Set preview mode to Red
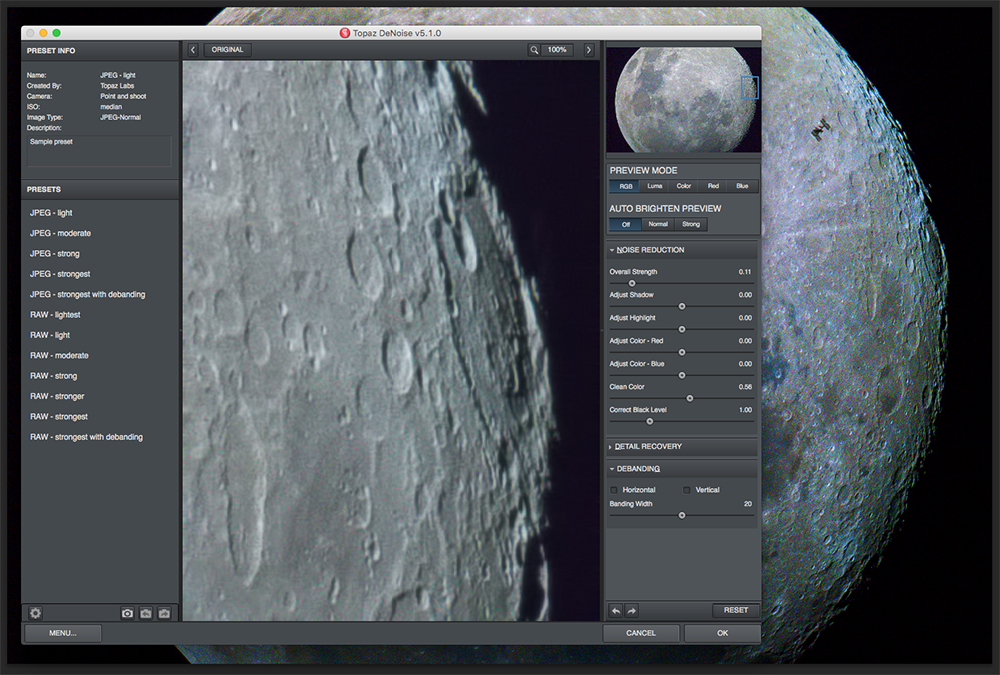 (713, 186)
